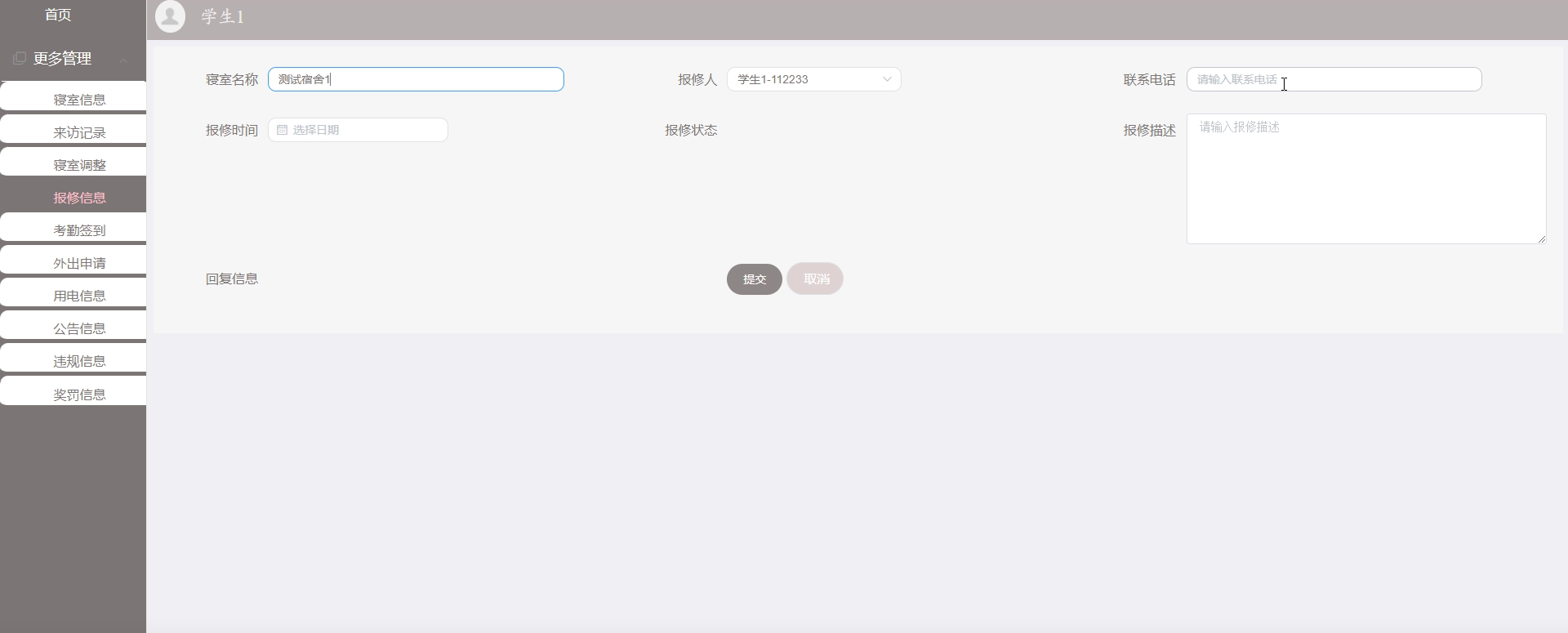
Task: Click the 报修描述 textarea resize handle
Action: coord(1541,238)
